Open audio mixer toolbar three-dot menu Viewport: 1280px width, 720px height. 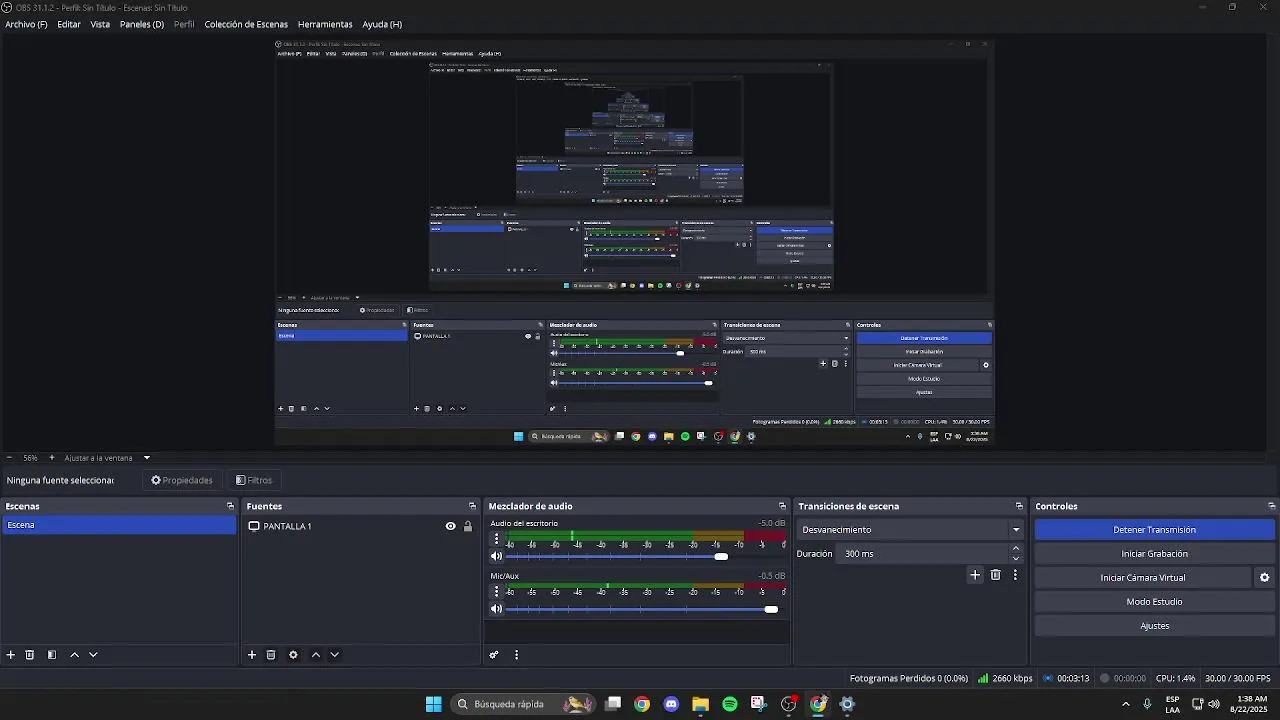click(x=516, y=655)
